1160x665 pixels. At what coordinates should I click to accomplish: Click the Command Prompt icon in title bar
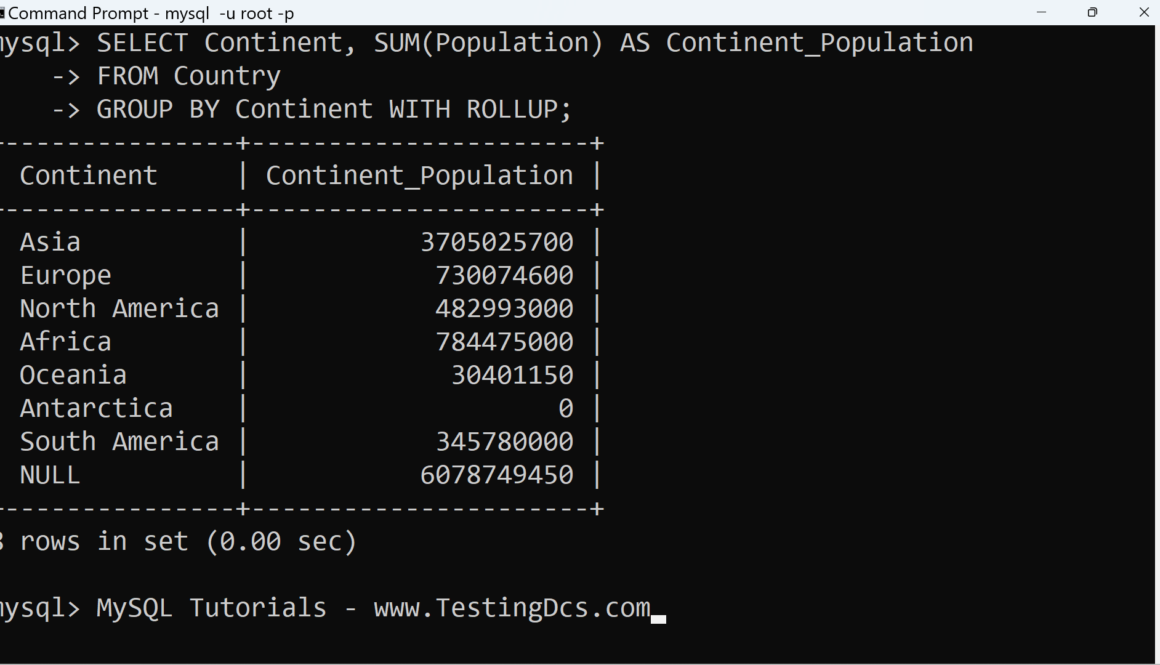click(x=3, y=13)
